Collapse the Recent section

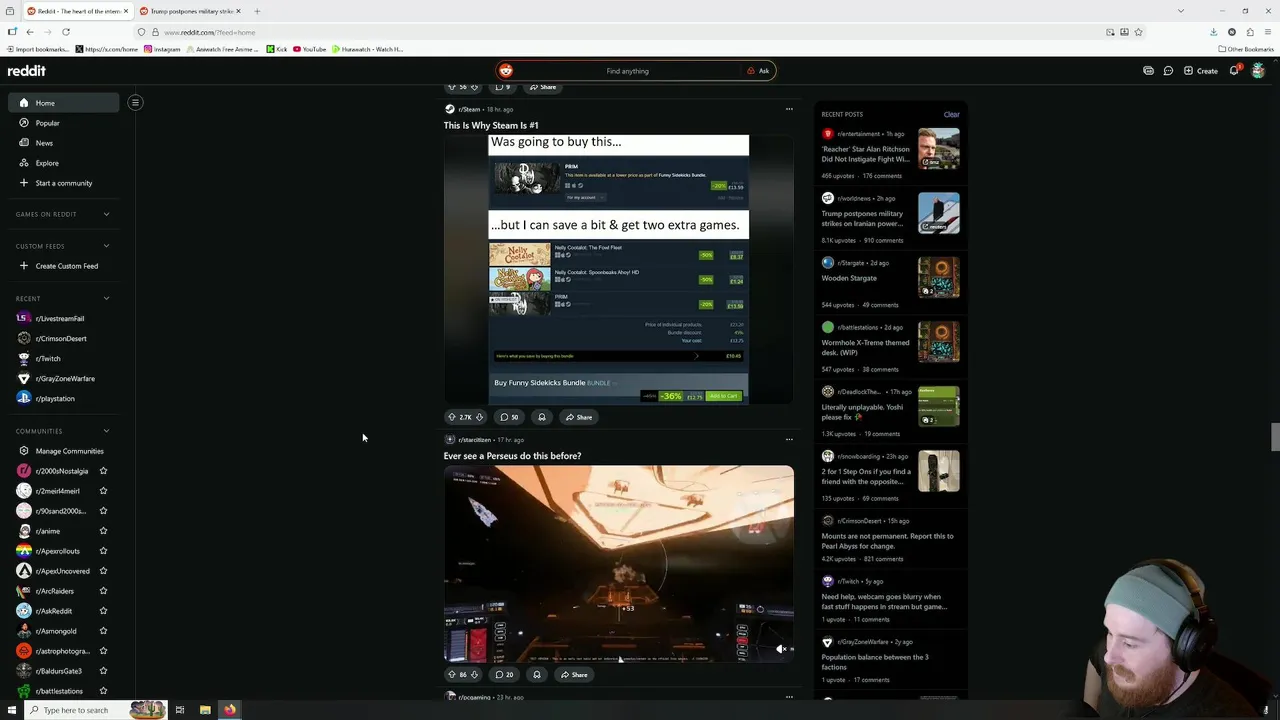[106, 298]
